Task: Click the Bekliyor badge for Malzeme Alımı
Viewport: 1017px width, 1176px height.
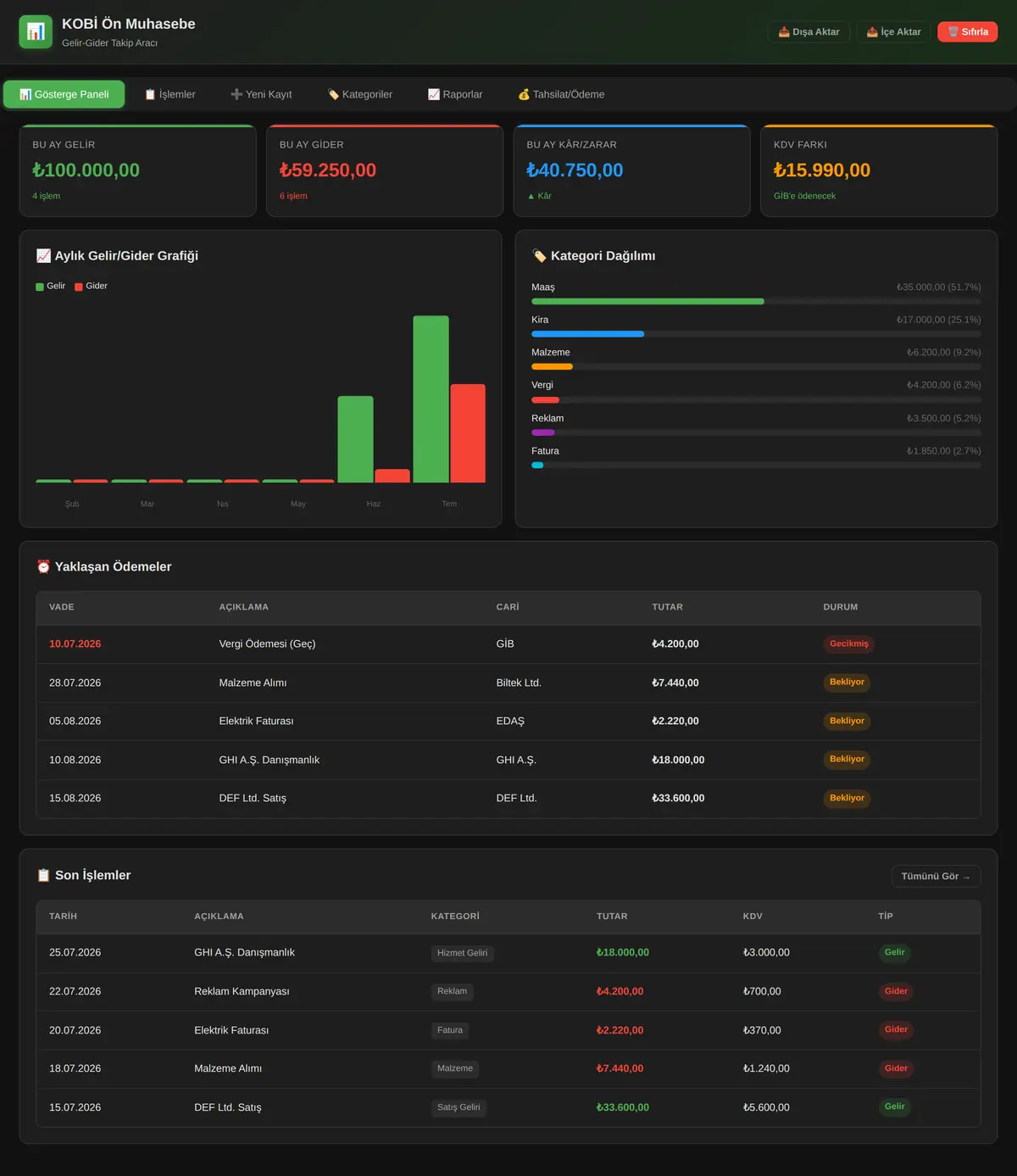Action: (847, 683)
